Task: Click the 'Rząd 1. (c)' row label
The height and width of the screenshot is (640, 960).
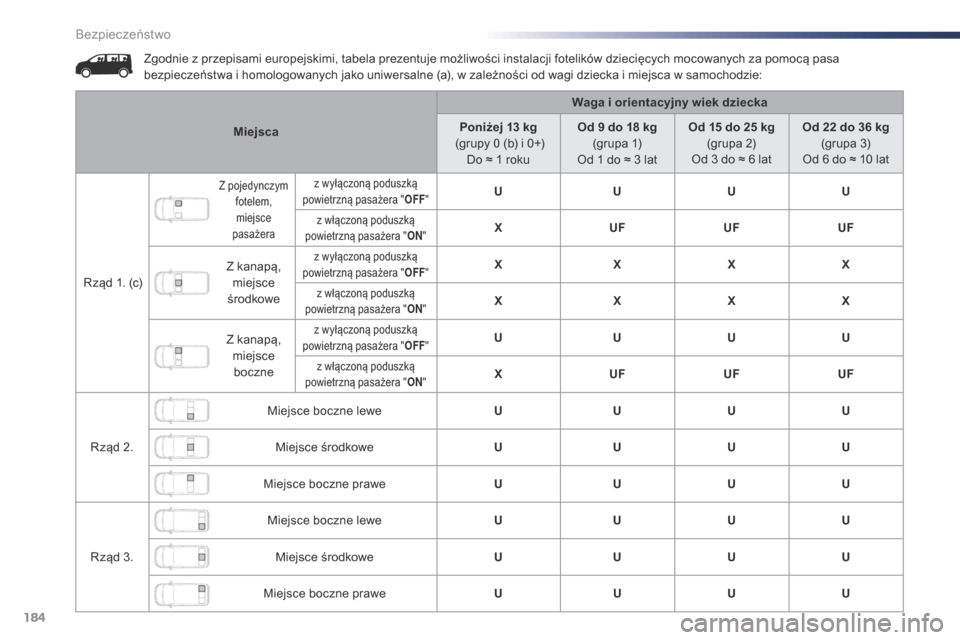Action: coord(113,282)
